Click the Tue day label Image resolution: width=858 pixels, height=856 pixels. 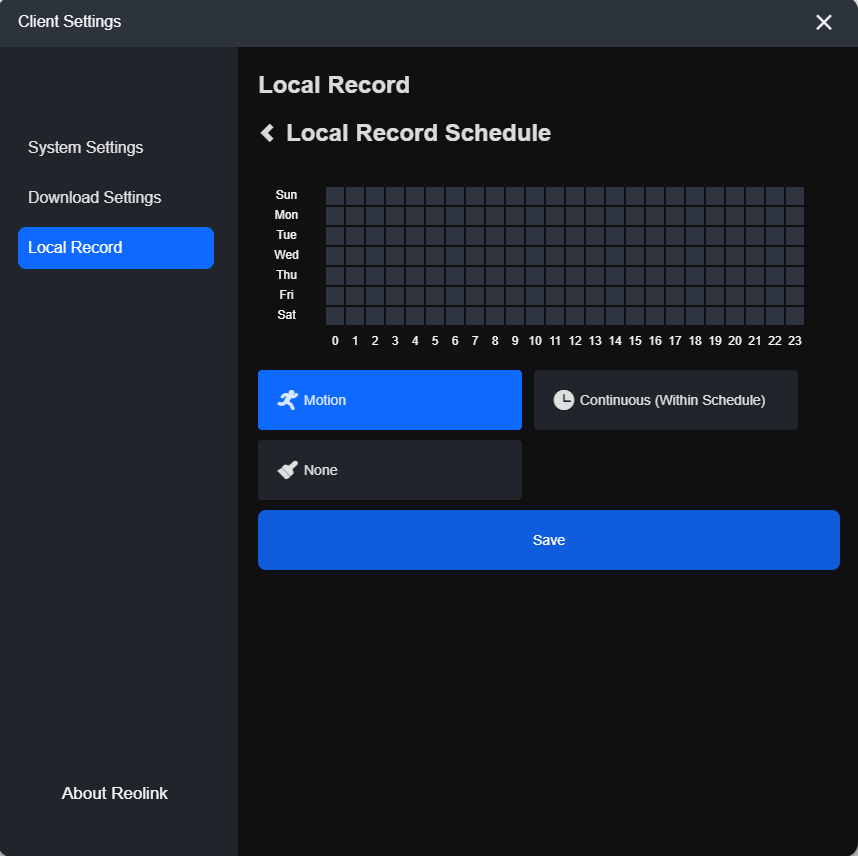click(x=286, y=235)
